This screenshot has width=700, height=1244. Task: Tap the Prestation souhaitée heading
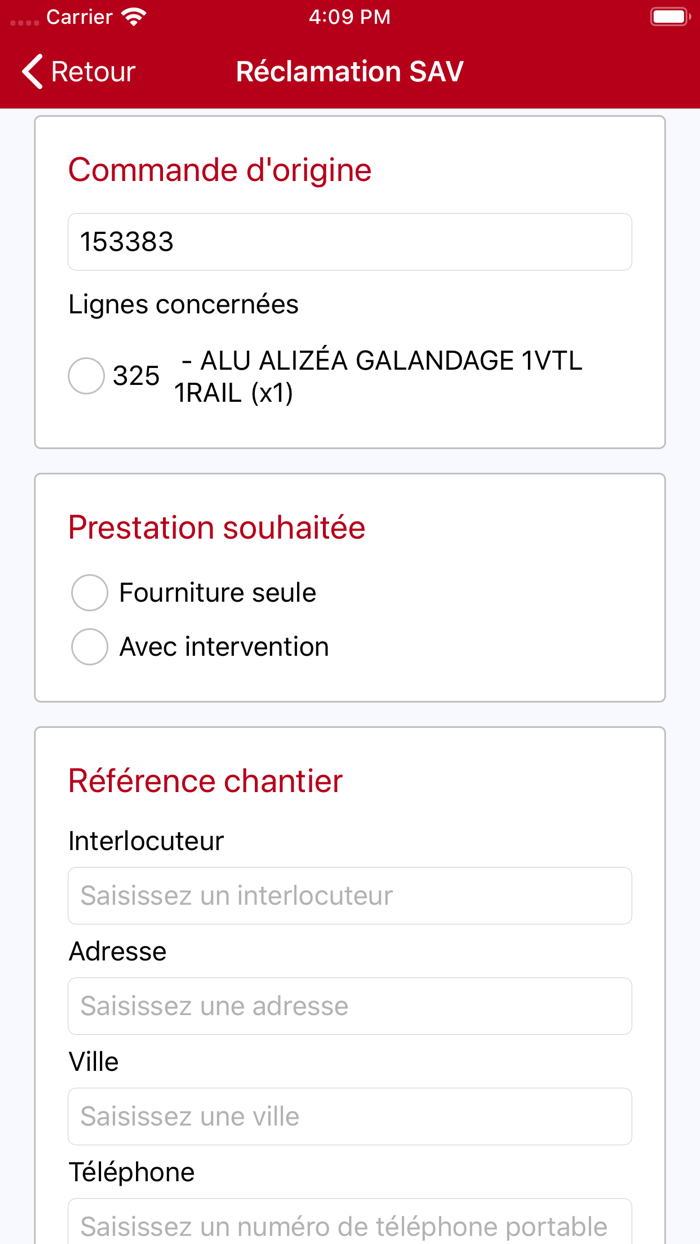(x=217, y=527)
